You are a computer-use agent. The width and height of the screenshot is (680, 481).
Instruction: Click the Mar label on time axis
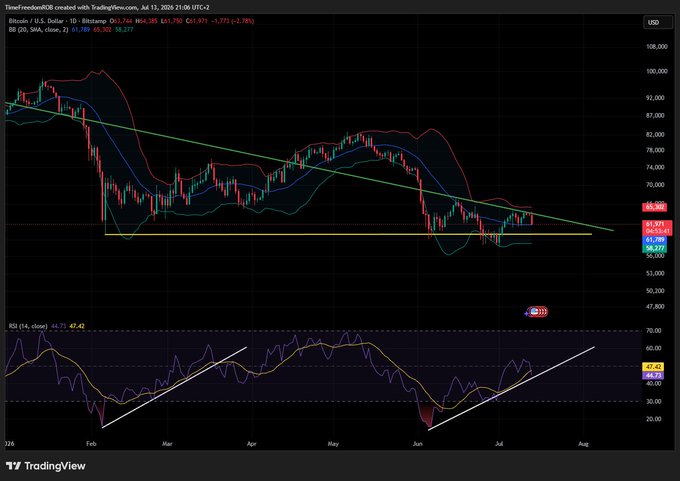[167, 444]
